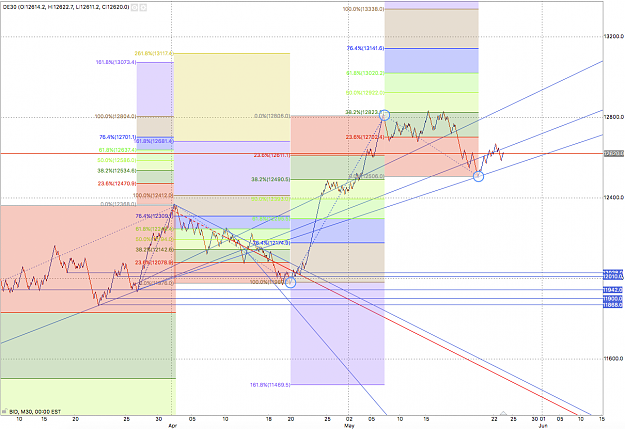The width and height of the screenshot is (625, 429).
Task: Click the 76.4%(13141.6) Fibonacci label
Action: (365, 48)
